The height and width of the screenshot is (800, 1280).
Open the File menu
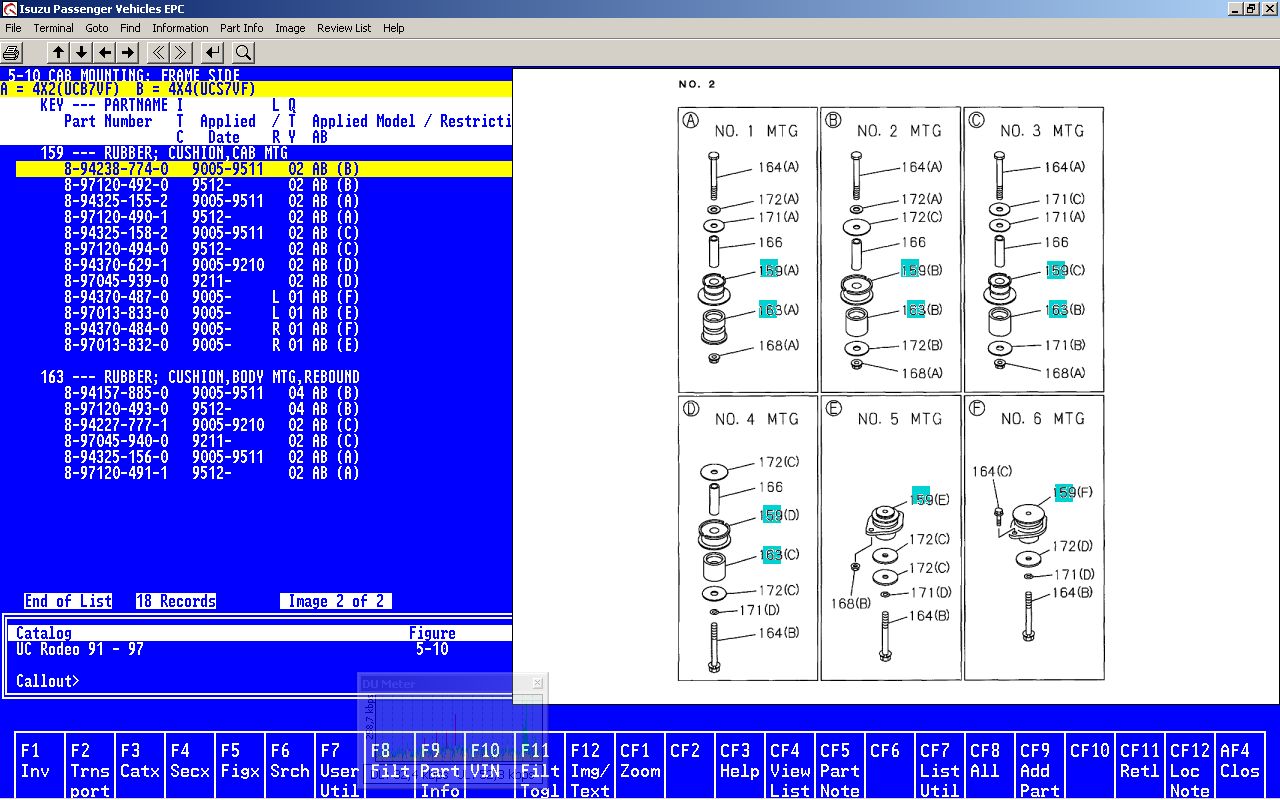pos(13,28)
